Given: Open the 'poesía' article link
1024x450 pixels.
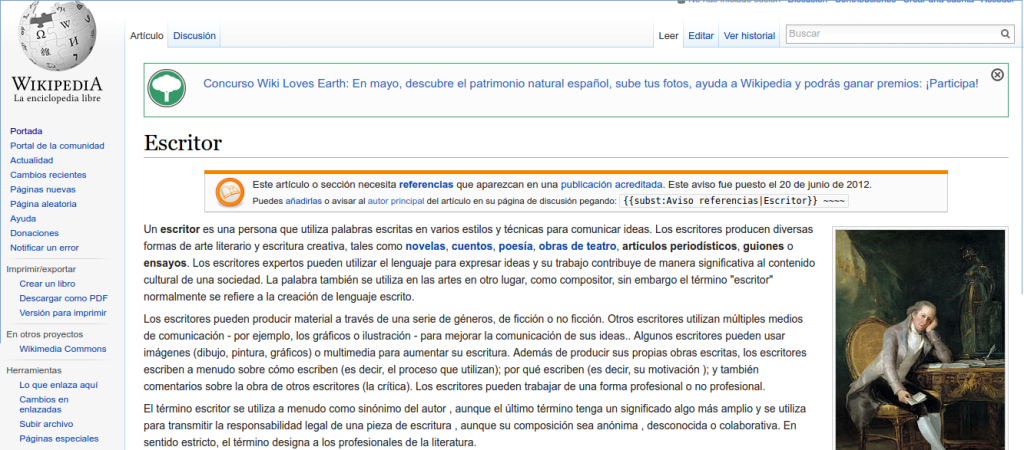Looking at the screenshot, I should (x=515, y=247).
